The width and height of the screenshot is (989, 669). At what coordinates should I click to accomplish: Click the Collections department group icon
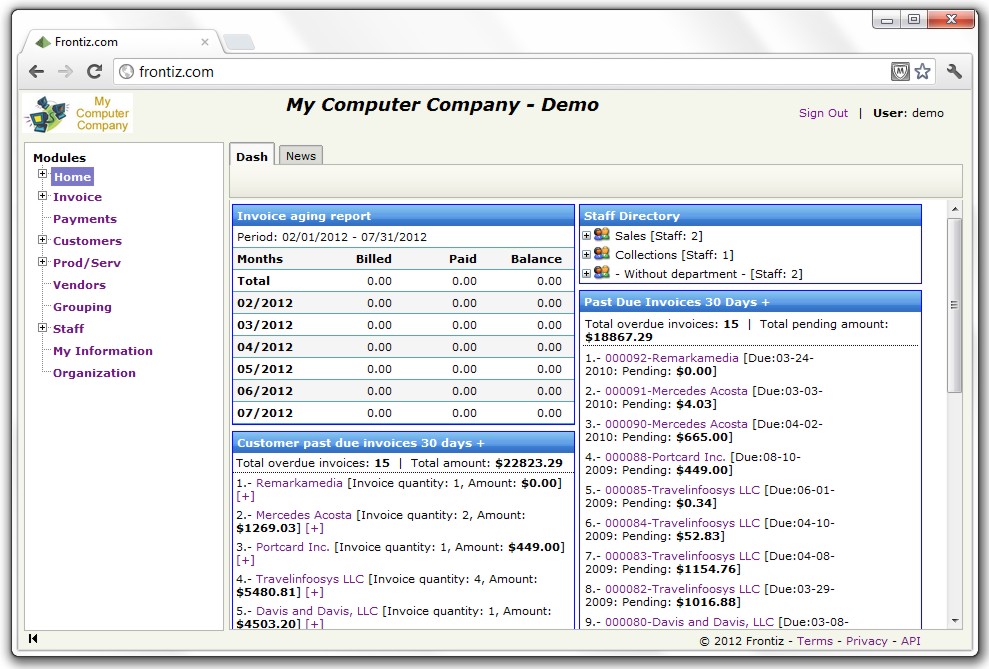click(601, 254)
